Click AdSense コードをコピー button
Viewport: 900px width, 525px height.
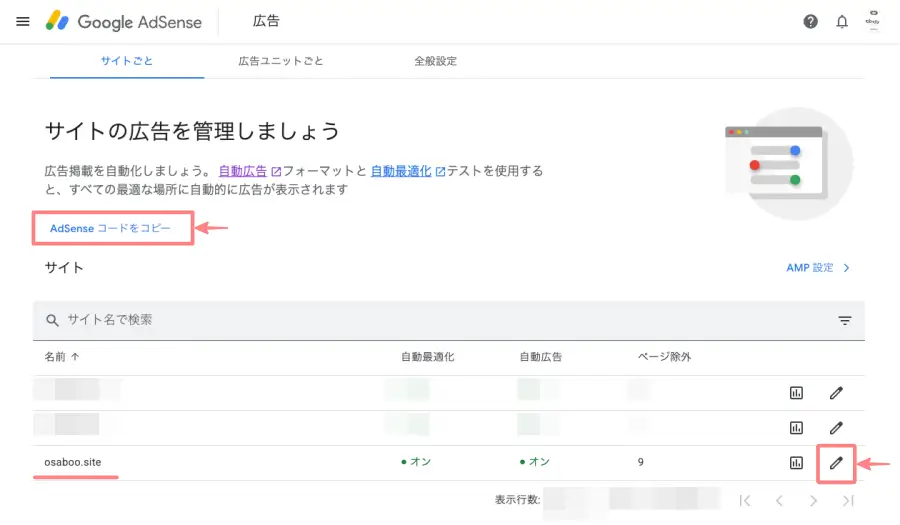coord(110,228)
